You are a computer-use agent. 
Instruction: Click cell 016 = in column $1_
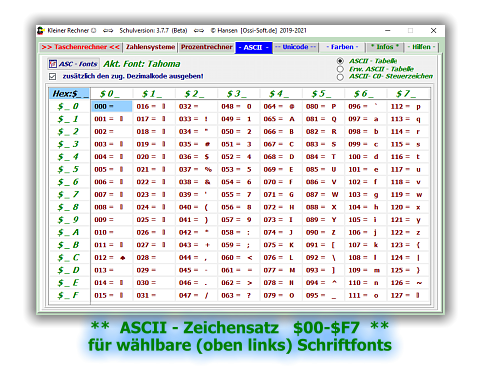[154, 106]
